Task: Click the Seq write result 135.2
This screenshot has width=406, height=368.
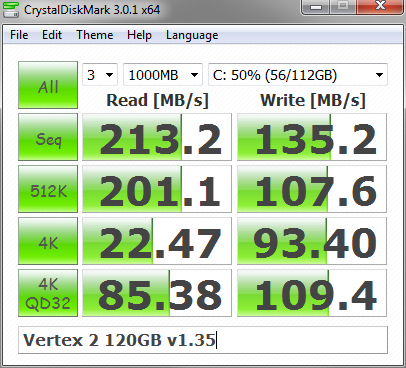Action: click(x=312, y=137)
